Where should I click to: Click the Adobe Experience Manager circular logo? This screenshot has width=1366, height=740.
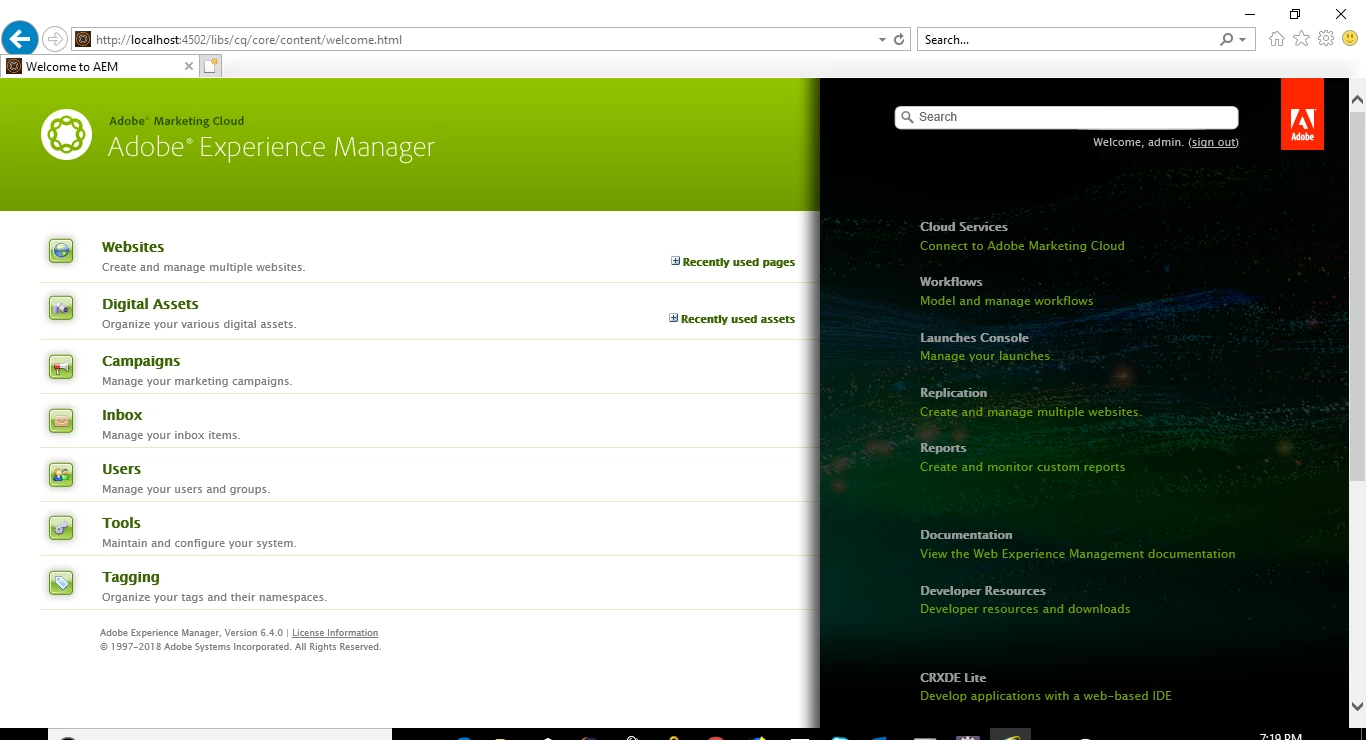coord(66,134)
